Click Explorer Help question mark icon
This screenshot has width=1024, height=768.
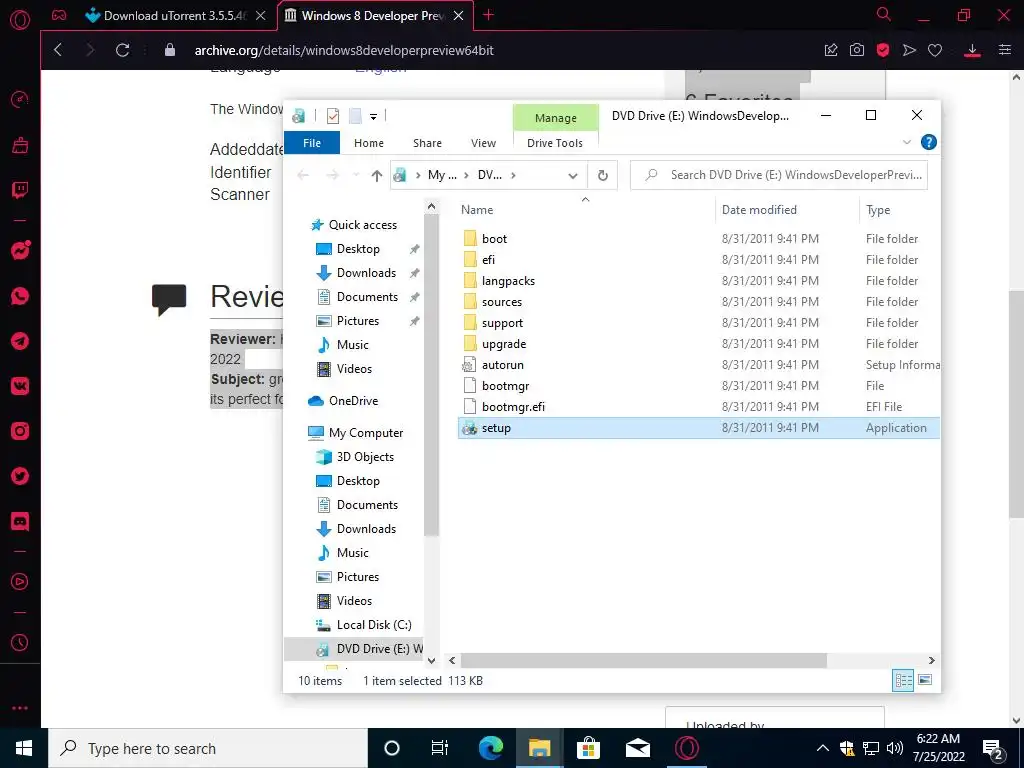pyautogui.click(x=929, y=142)
